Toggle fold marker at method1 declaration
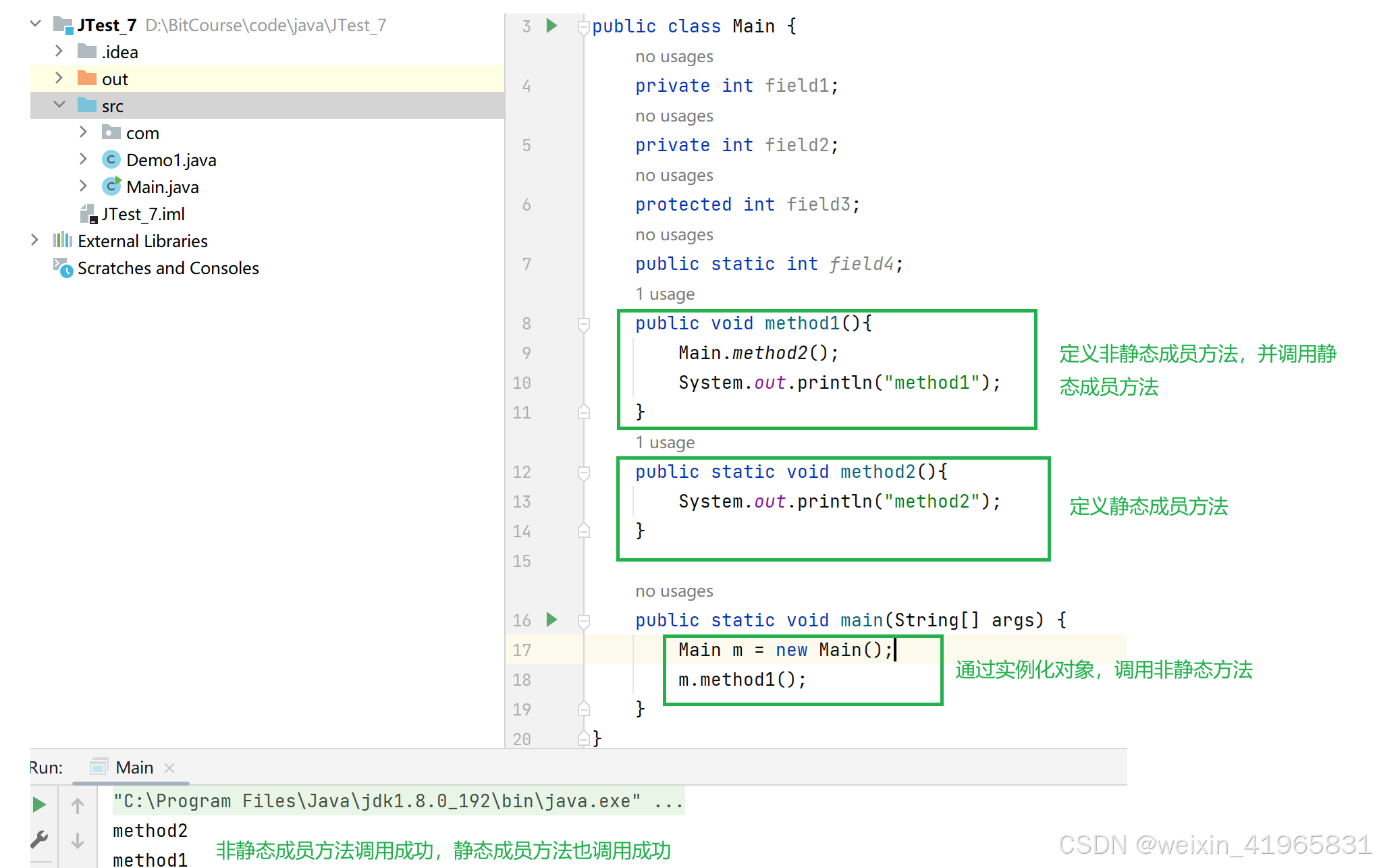Image resolution: width=1375 pixels, height=868 pixels. point(584,324)
